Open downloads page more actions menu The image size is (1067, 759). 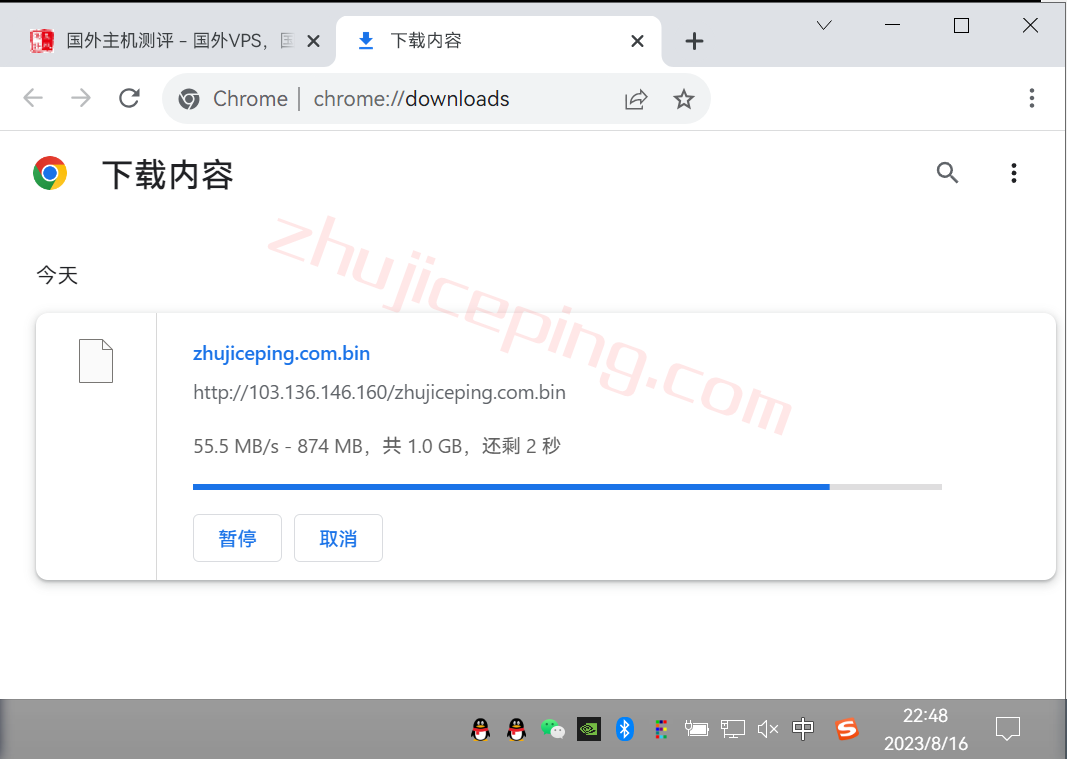(x=1014, y=173)
